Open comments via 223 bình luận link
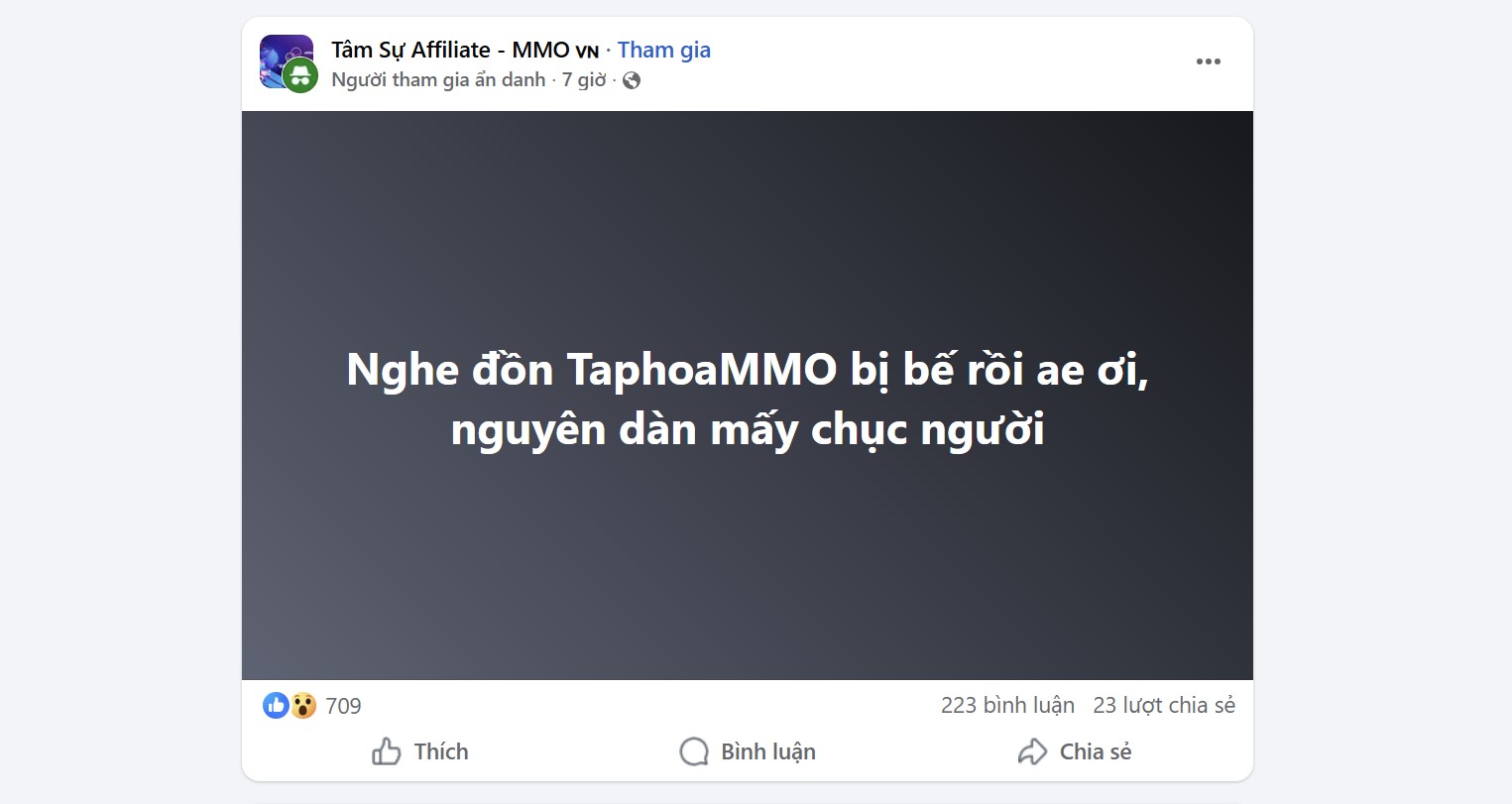Viewport: 1512px width, 804px height. click(x=1007, y=705)
